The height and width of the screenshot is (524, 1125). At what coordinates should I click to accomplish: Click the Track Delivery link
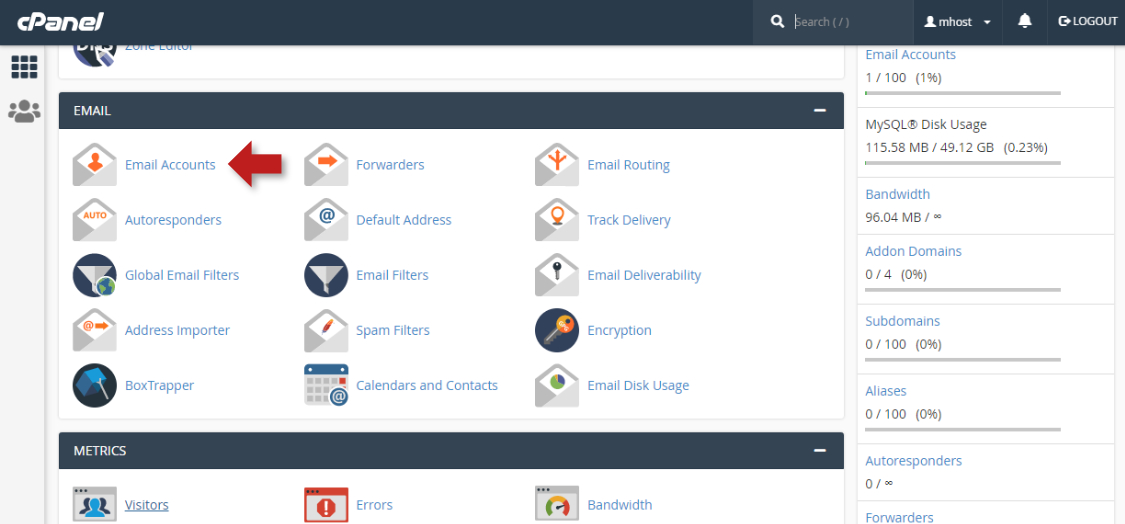pyautogui.click(x=628, y=220)
